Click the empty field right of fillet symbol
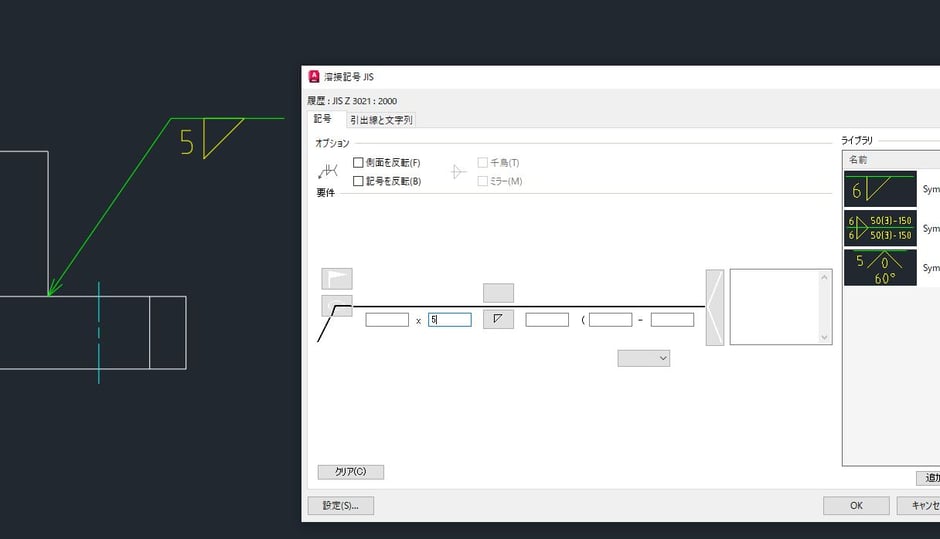Viewport: 940px width, 539px height. 547,320
